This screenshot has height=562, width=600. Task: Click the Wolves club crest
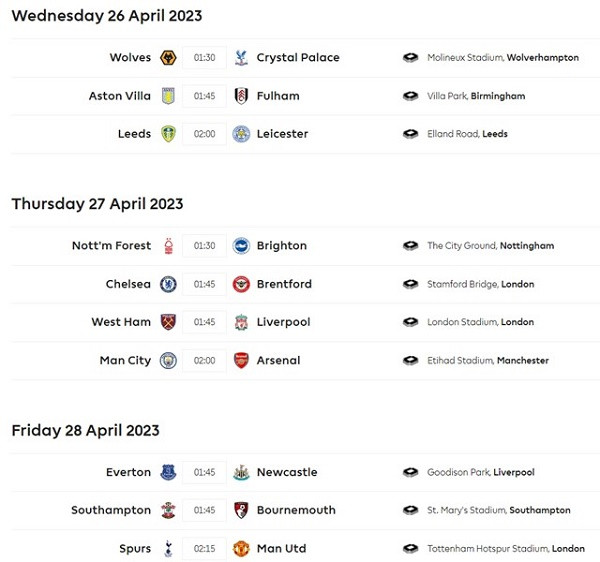coord(169,58)
